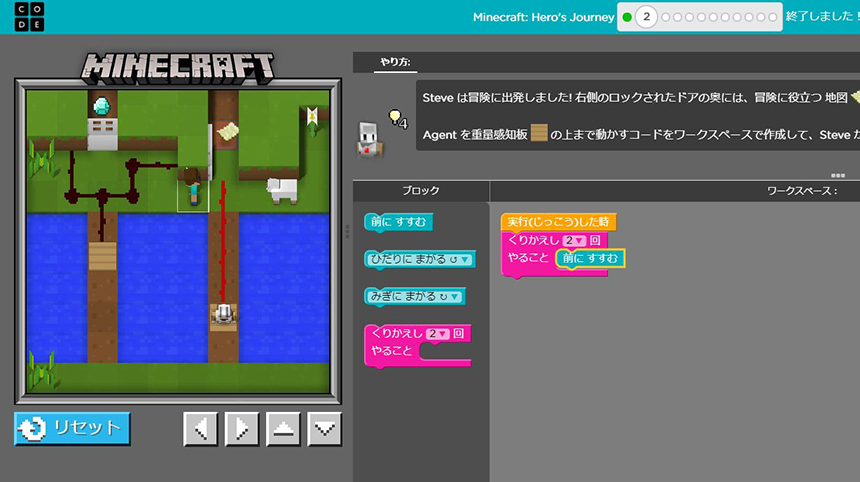Click the last level progress bubble
This screenshot has width=860, height=482.
[772, 17]
